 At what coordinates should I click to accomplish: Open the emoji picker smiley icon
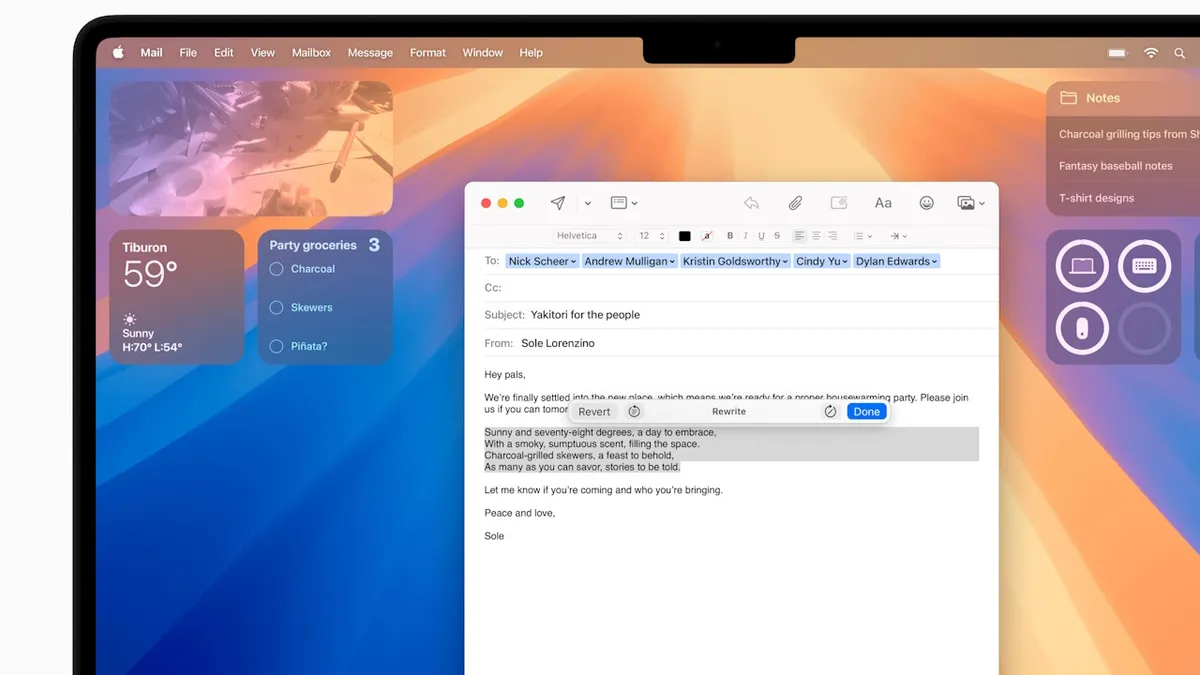[927, 203]
